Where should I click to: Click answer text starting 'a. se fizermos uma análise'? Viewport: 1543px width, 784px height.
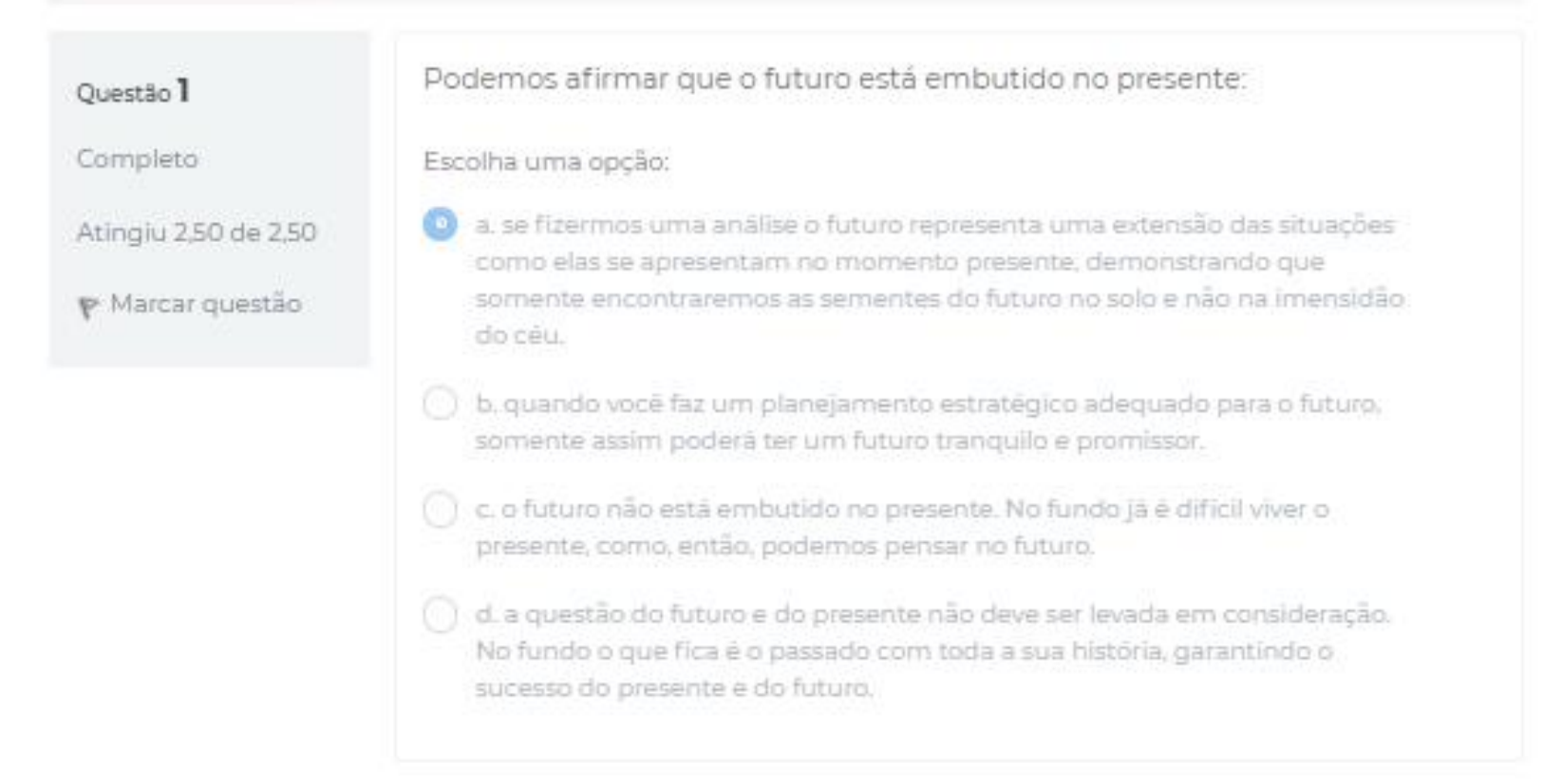(933, 225)
